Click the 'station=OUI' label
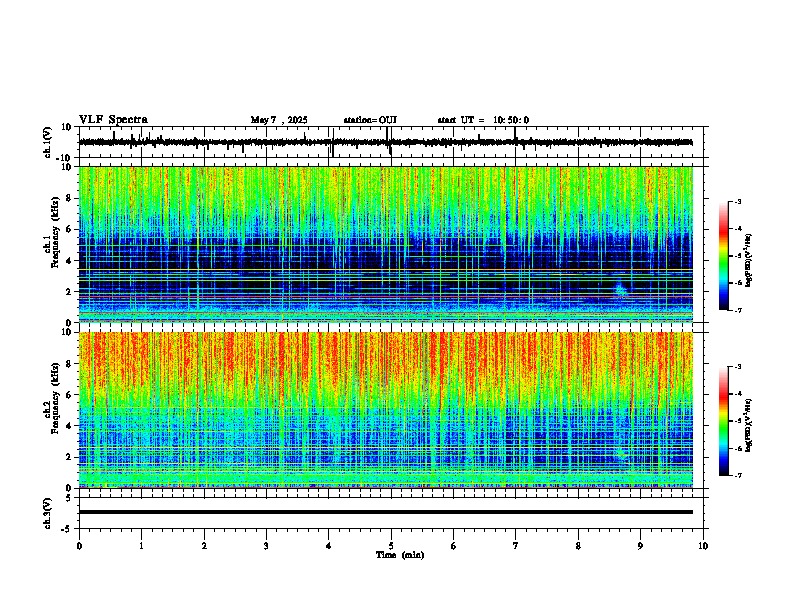792x612 pixels. tap(370, 120)
